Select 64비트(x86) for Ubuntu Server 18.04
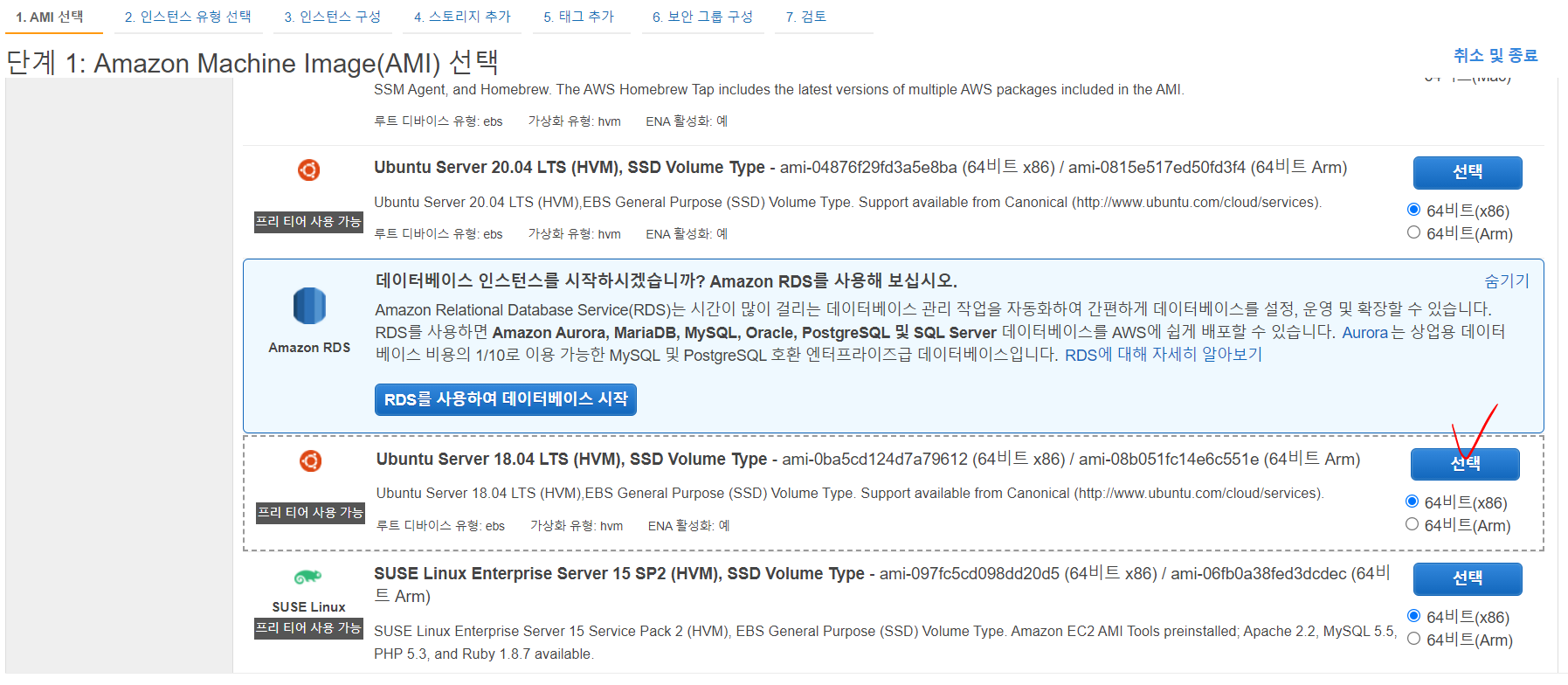The height and width of the screenshot is (685, 1568). [1412, 502]
